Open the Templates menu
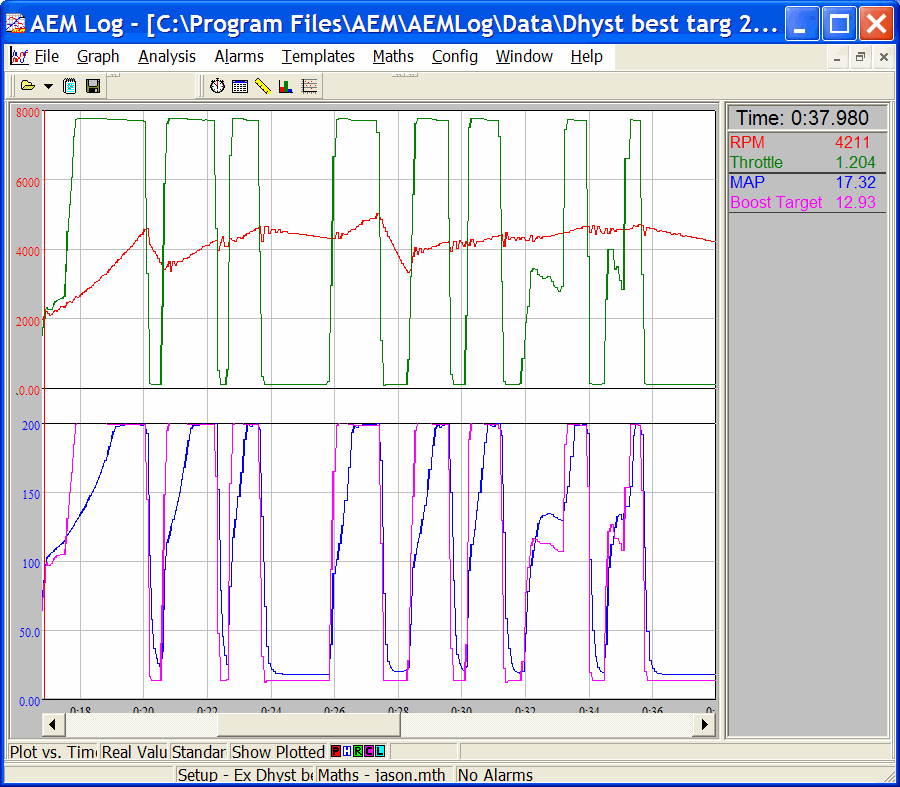This screenshot has height=787, width=900. point(318,56)
